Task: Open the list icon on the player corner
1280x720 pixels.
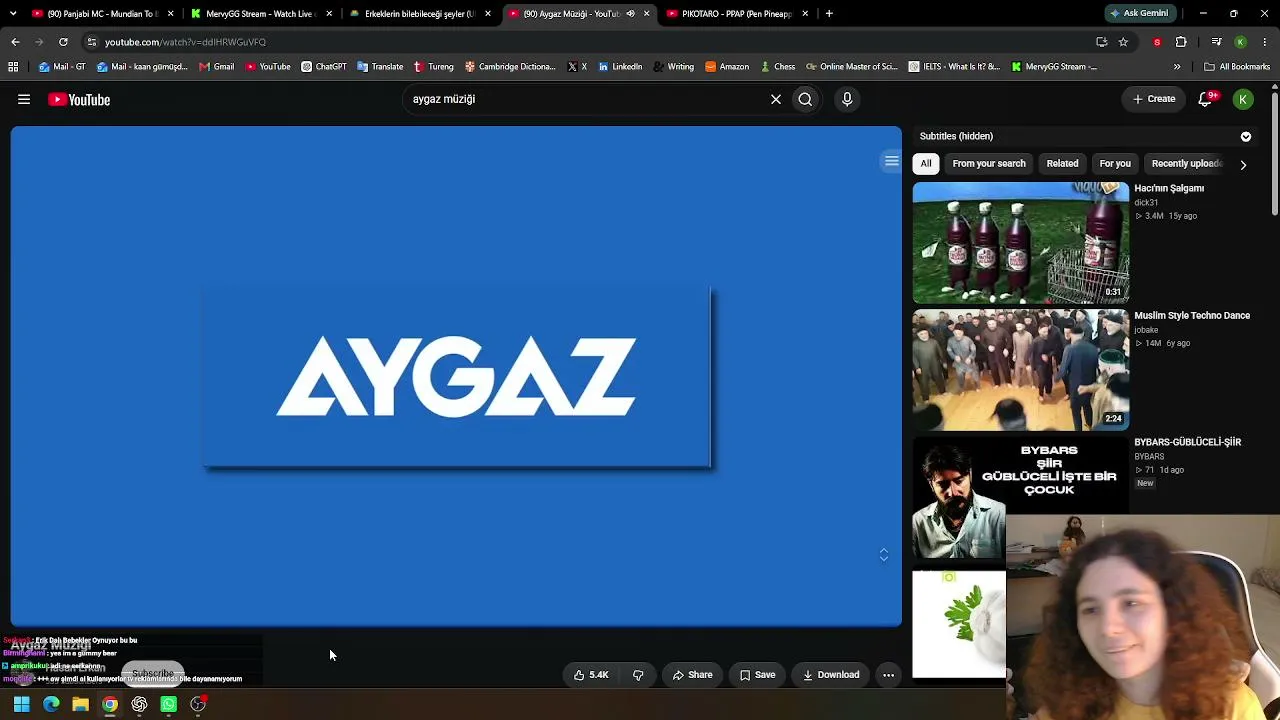Action: (891, 161)
